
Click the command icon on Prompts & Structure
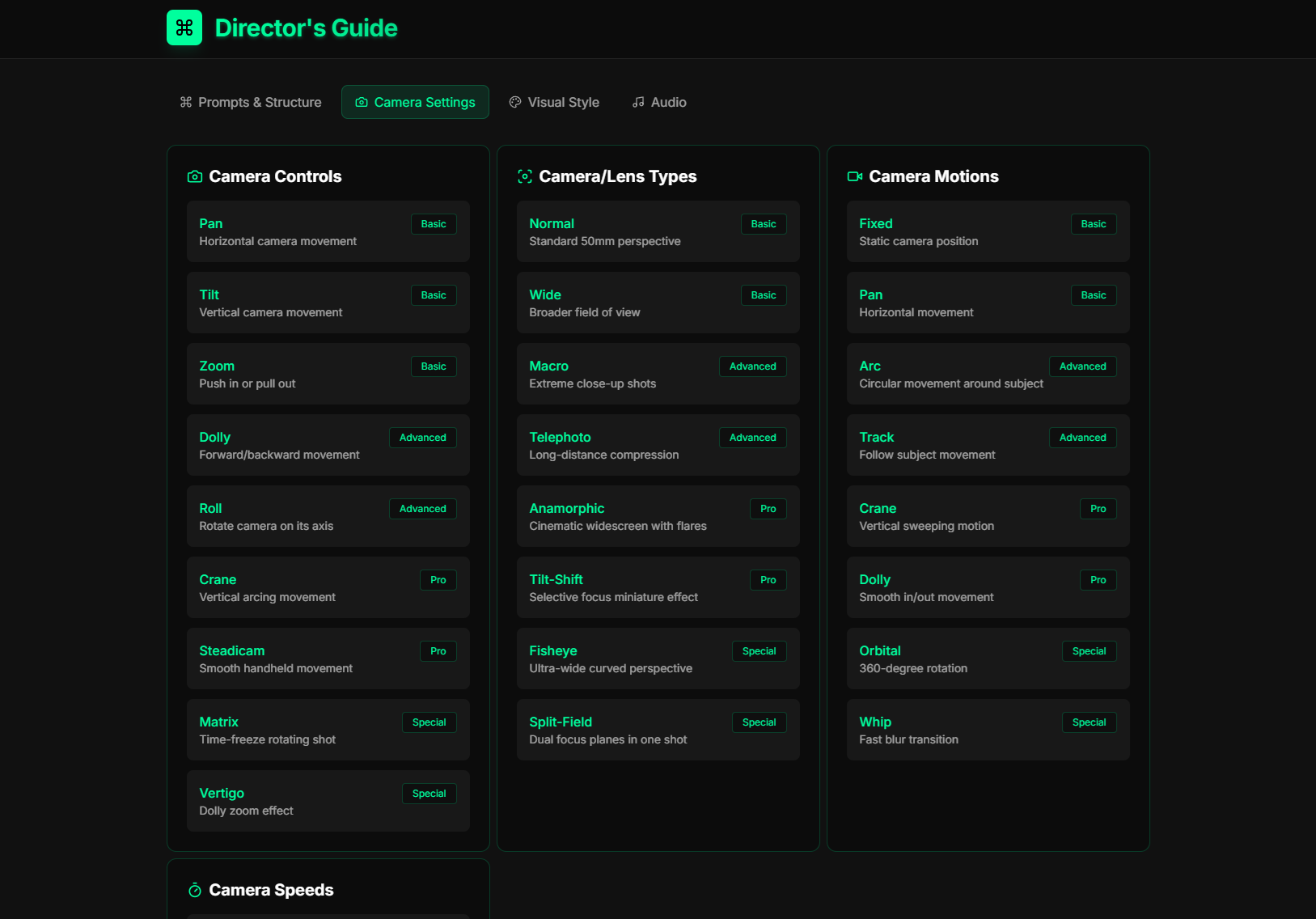click(x=184, y=102)
